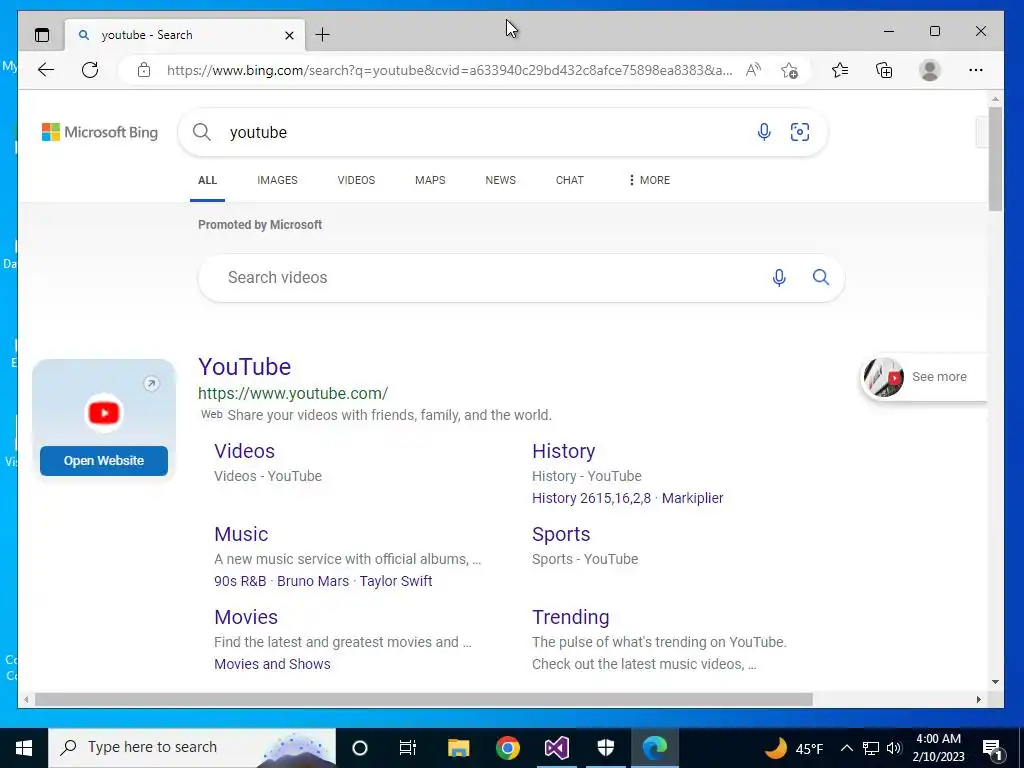Open the Trending sitelink

[x=570, y=617]
